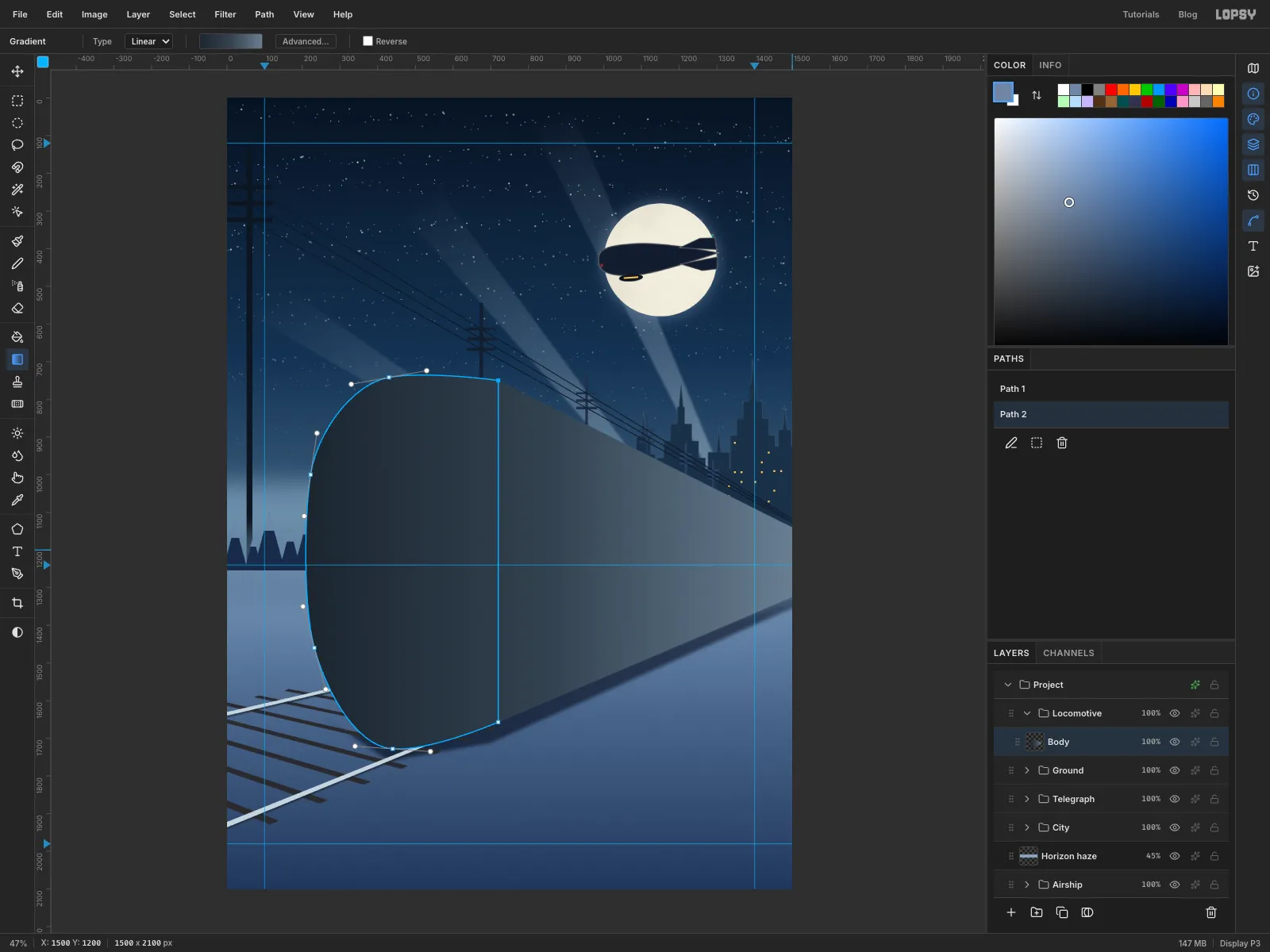The height and width of the screenshot is (952, 1270).
Task: Toggle visibility of the City group
Action: [x=1175, y=827]
